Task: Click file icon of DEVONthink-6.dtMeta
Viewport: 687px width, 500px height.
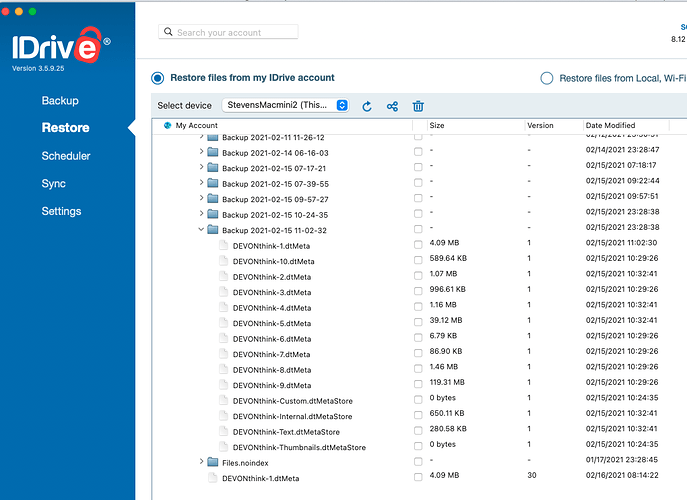Action: point(223,338)
